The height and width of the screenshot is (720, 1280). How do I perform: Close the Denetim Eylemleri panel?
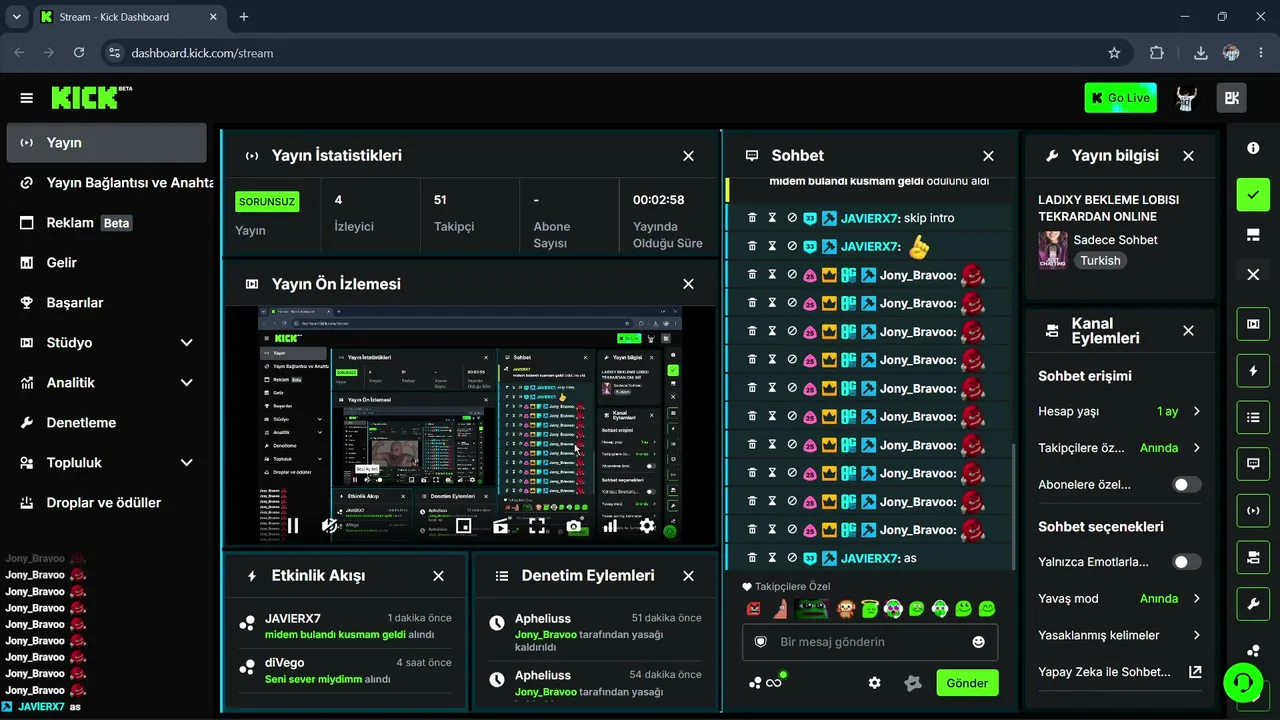click(688, 576)
